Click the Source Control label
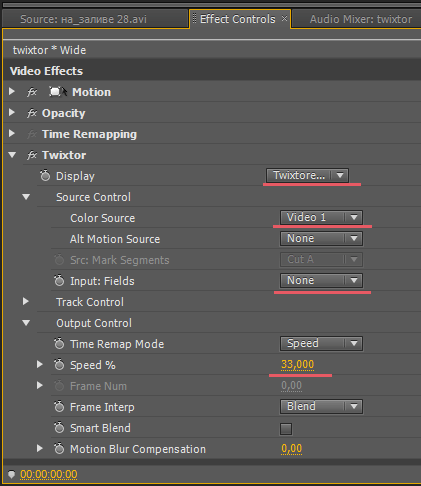The image size is (421, 486). 93,197
